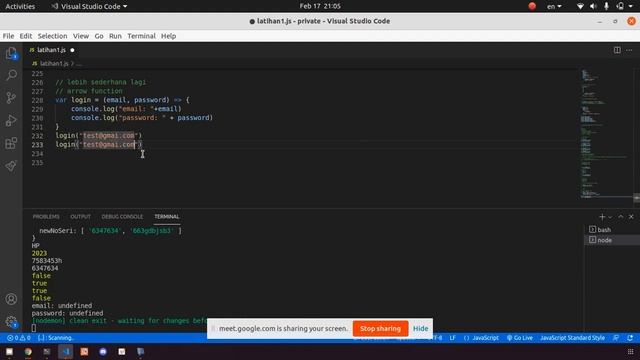Open the launch profile dropdown beside plus
Screen dimensions: 640x360
click(x=610, y=217)
